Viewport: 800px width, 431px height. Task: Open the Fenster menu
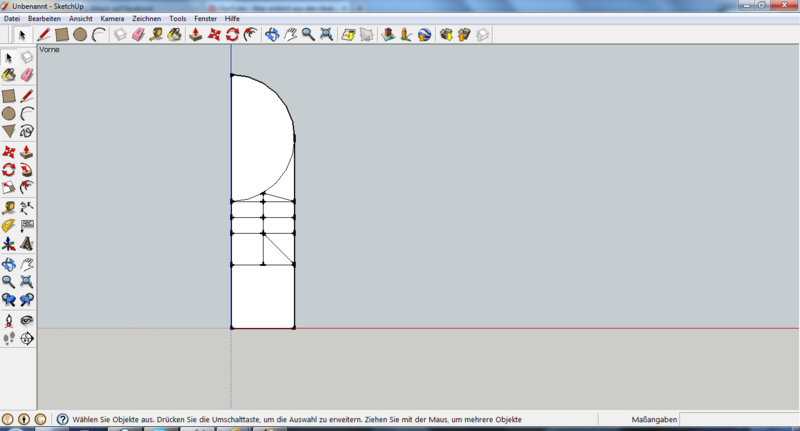coord(206,19)
